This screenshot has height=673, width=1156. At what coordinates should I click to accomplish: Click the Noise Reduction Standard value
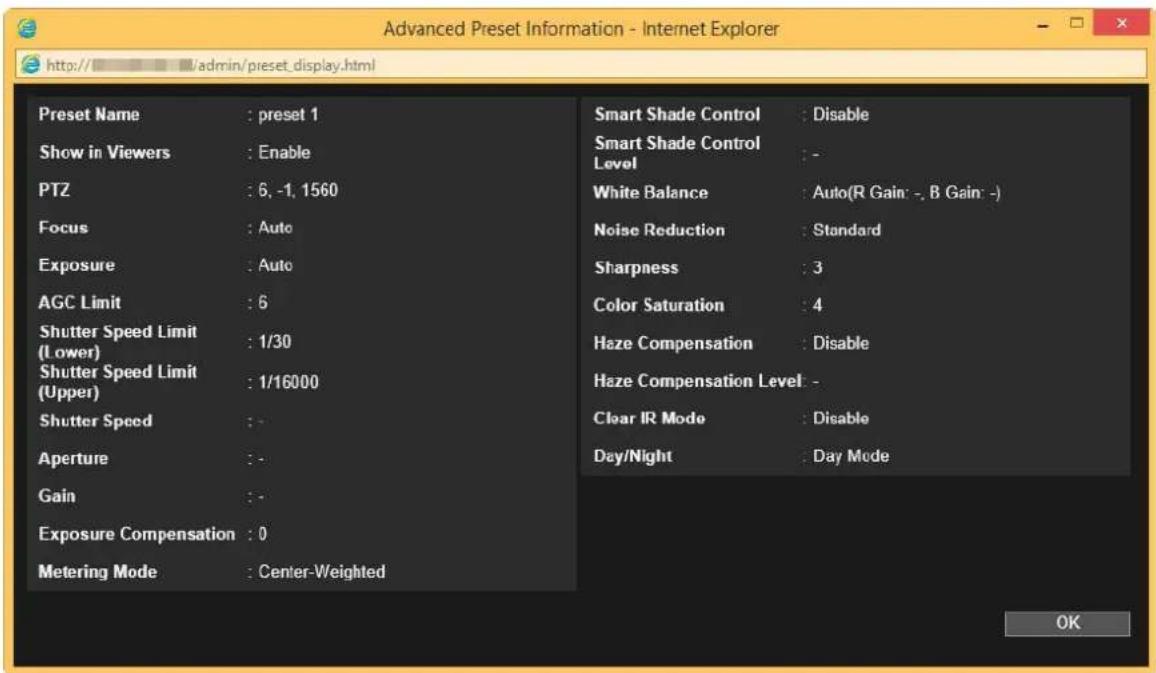pyautogui.click(x=846, y=231)
